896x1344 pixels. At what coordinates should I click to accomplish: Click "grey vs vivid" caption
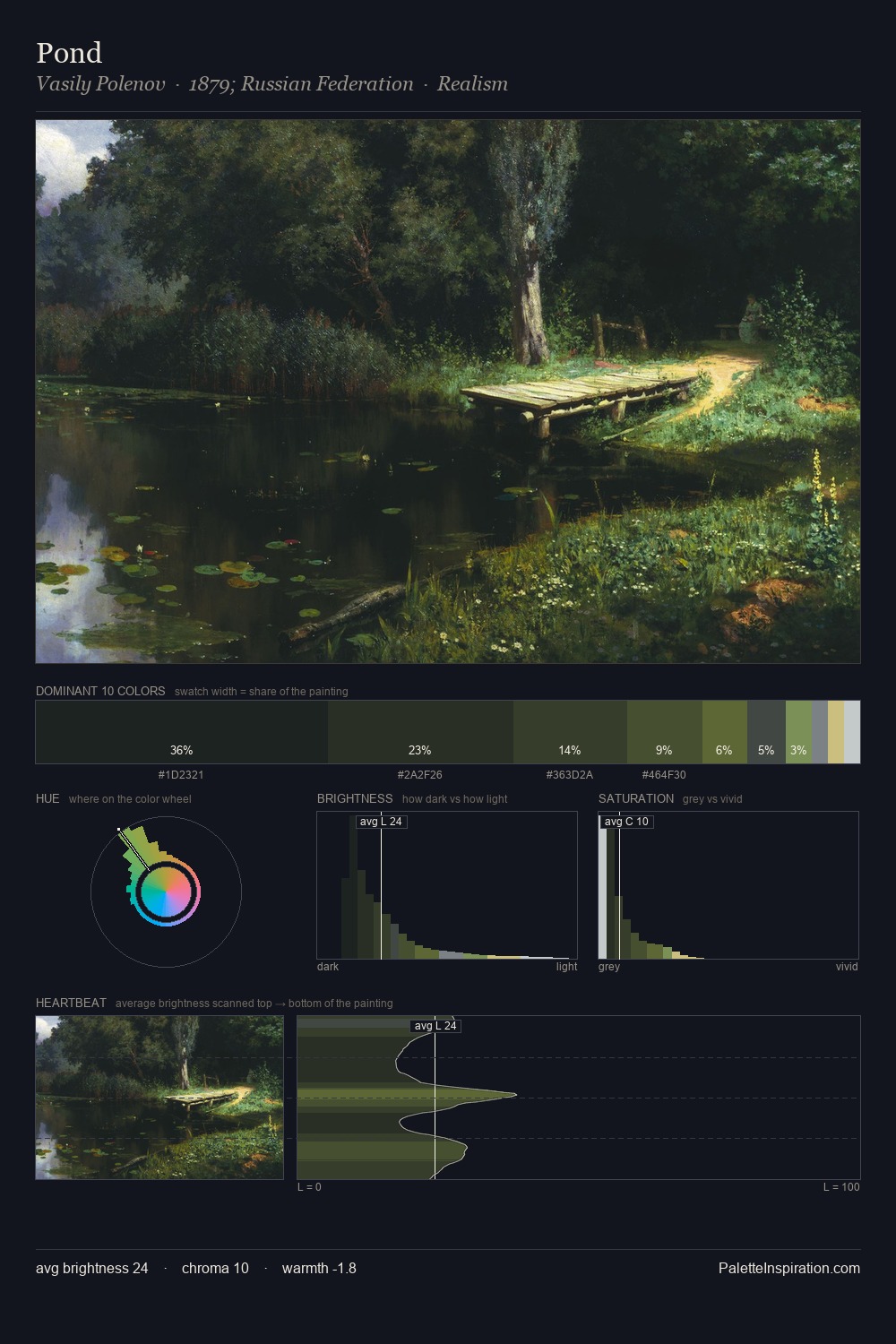(712, 799)
